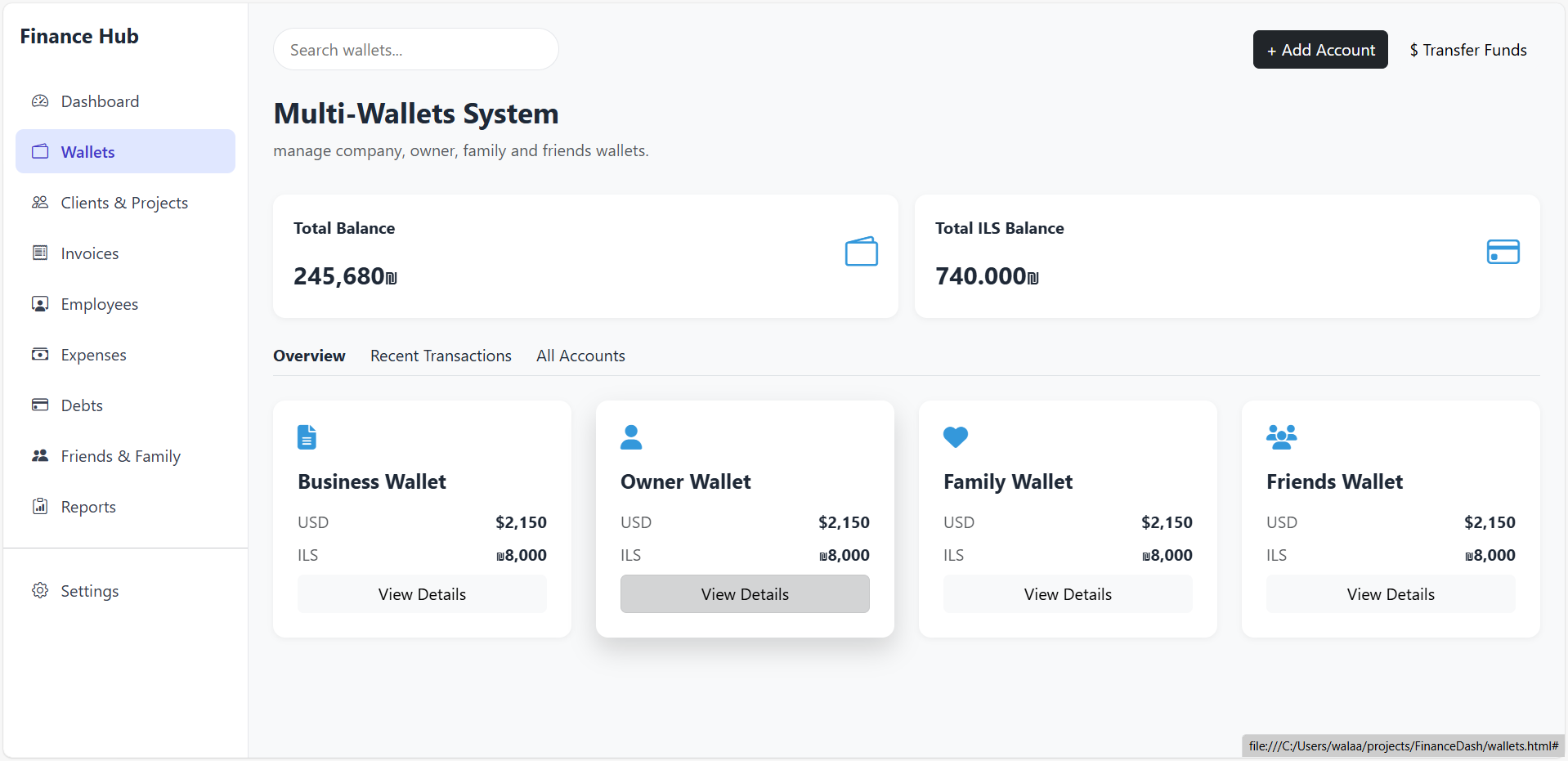Click the Add Account button
Image resolution: width=1568 pixels, height=761 pixels.
click(1320, 50)
